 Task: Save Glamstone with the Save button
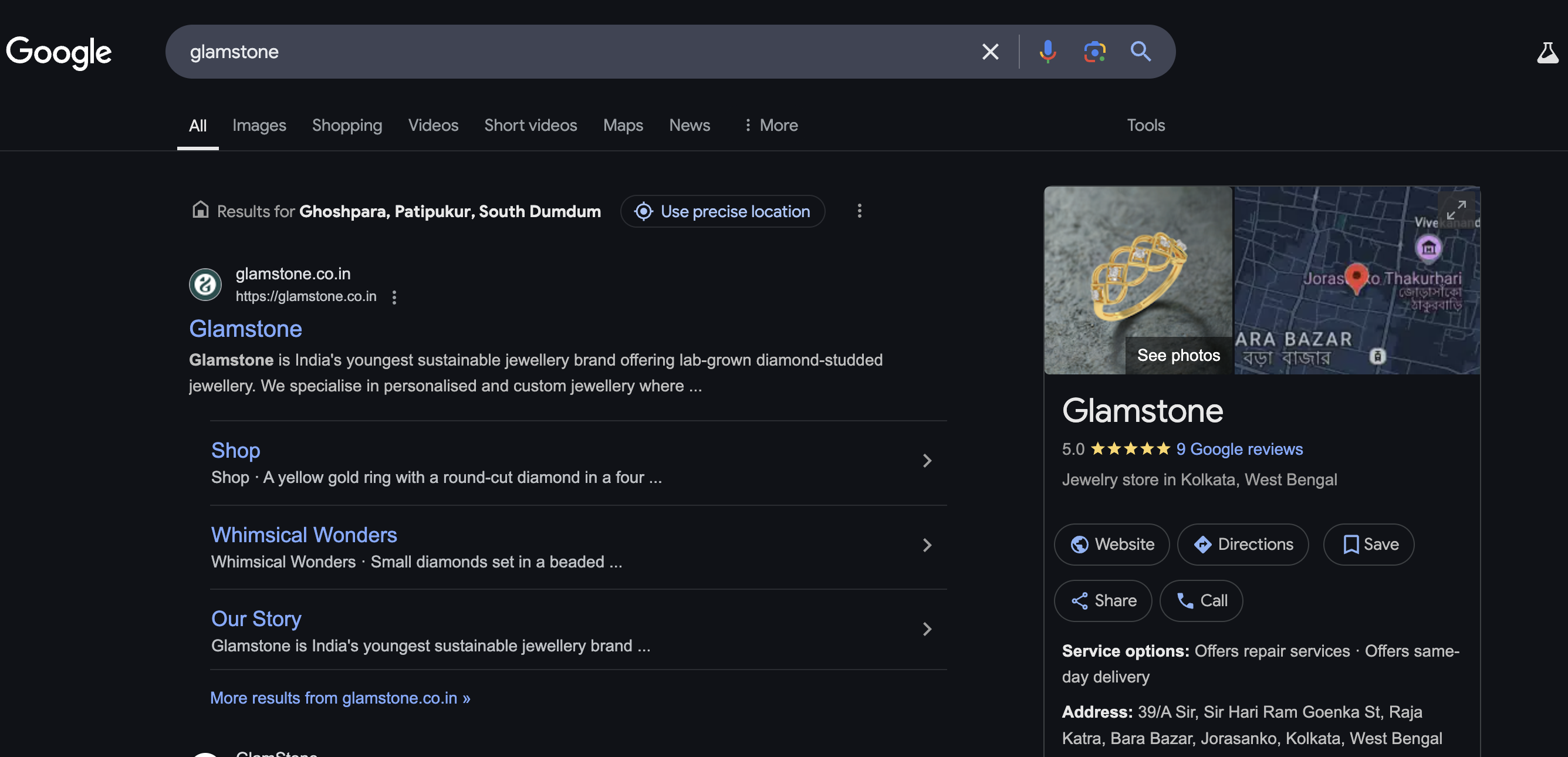tap(1368, 544)
